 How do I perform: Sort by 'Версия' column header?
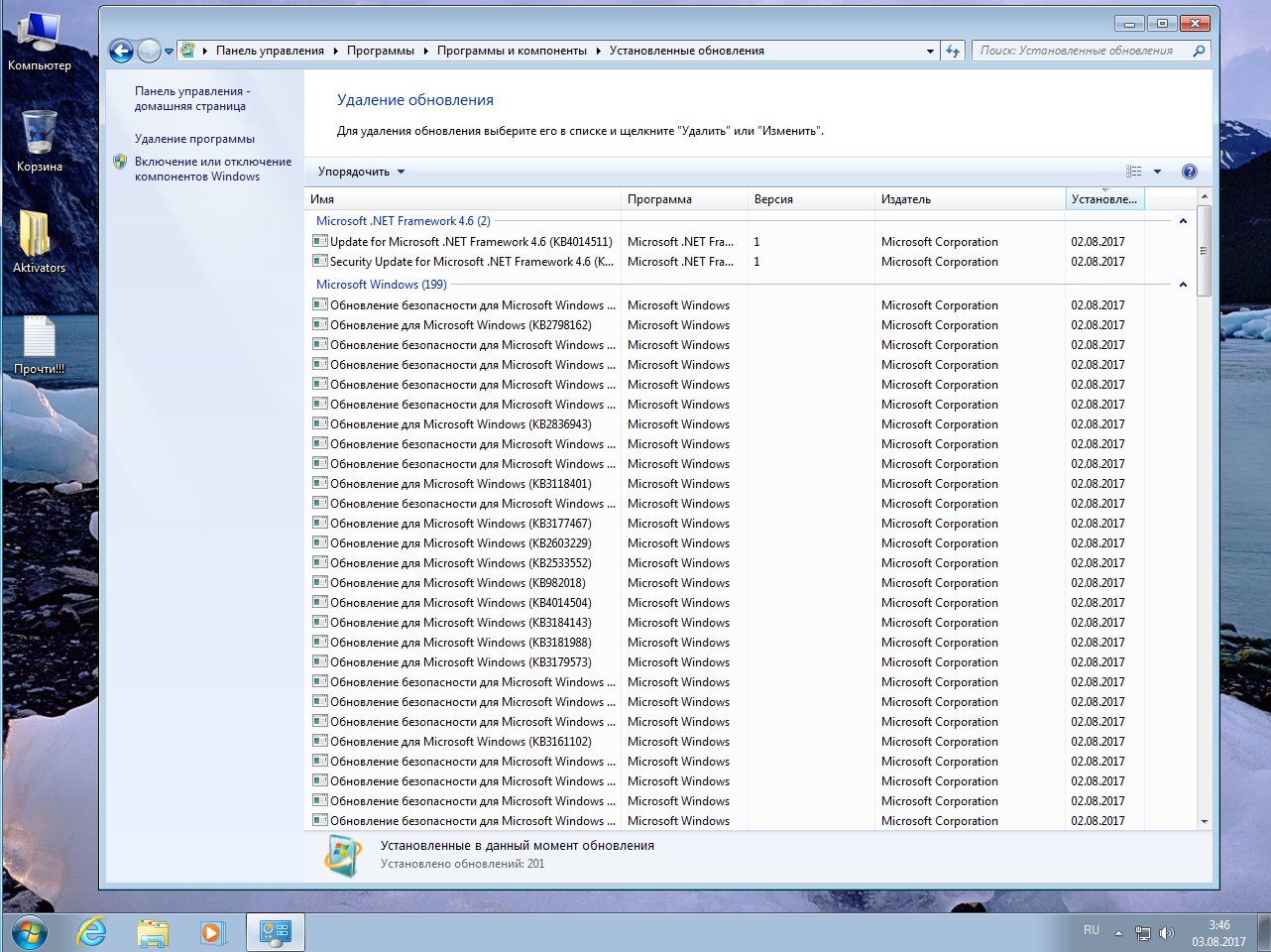[811, 199]
